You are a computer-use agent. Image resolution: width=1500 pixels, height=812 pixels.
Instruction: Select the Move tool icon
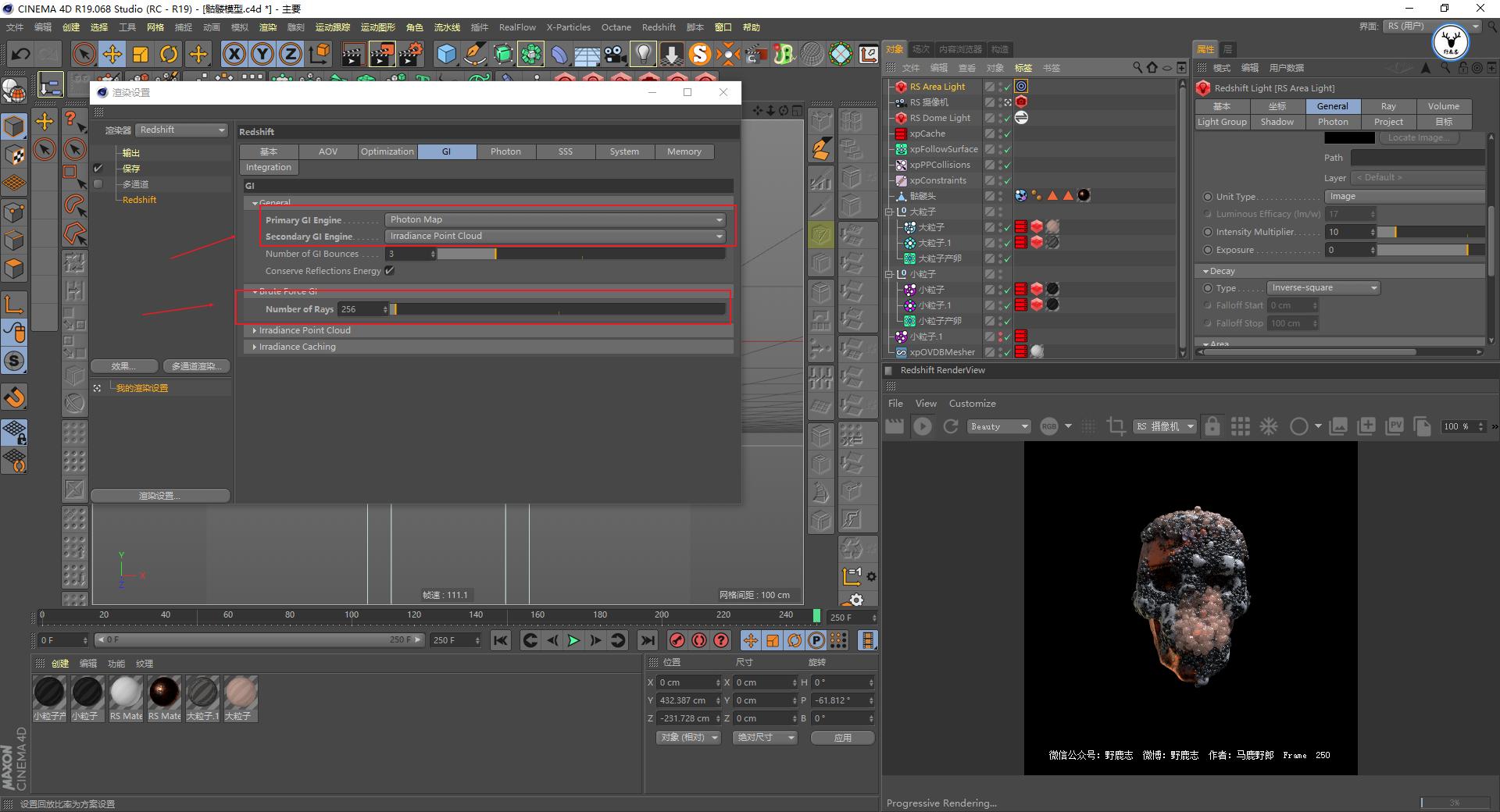click(112, 54)
